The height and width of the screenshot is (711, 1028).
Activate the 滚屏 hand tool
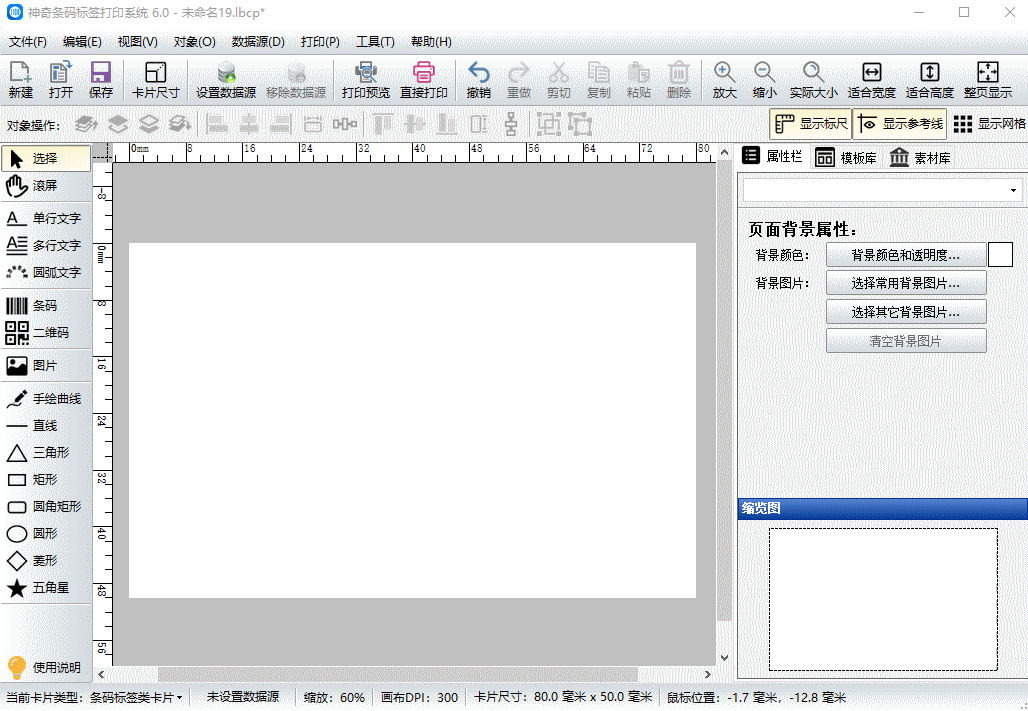point(46,186)
